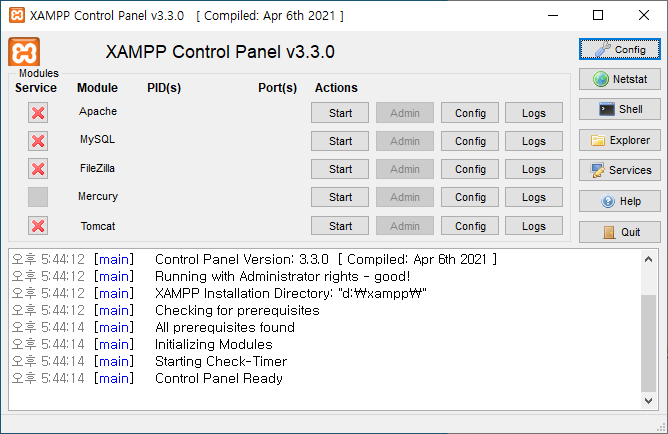Toggle the Mercury service checkbox
This screenshot has height=434, width=668.
click(x=38, y=197)
